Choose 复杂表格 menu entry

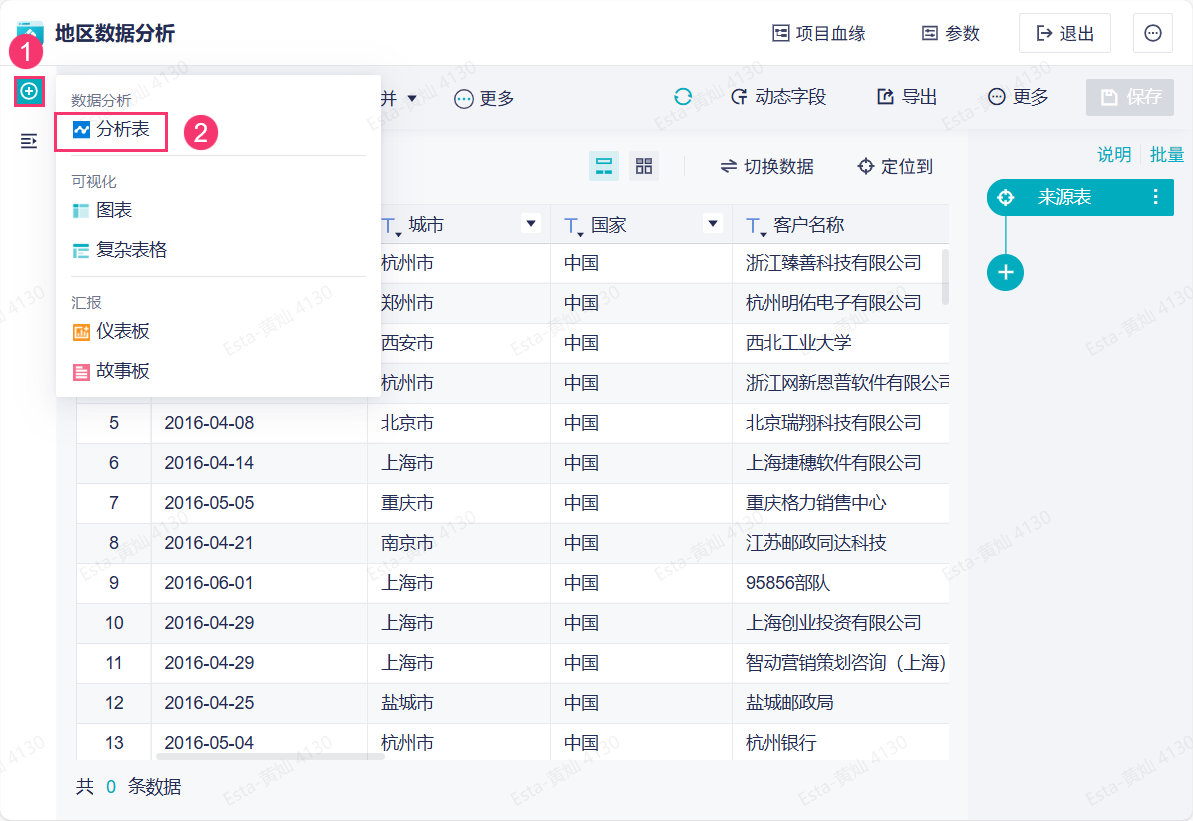(119, 250)
